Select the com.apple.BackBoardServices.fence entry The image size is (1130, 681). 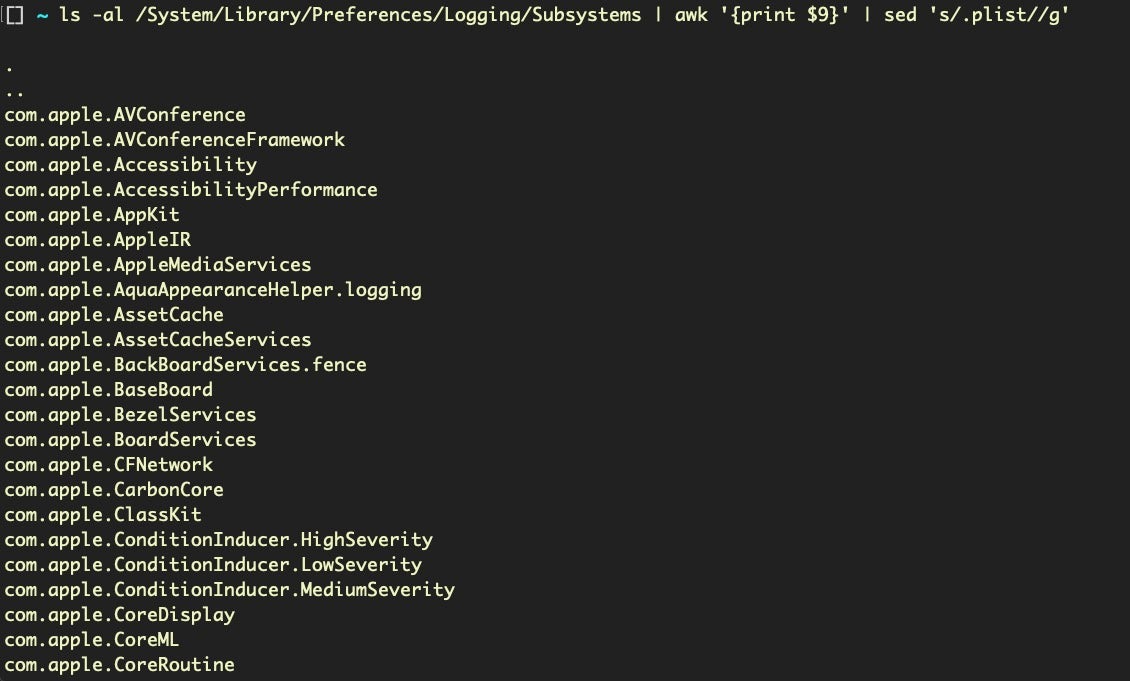click(186, 365)
